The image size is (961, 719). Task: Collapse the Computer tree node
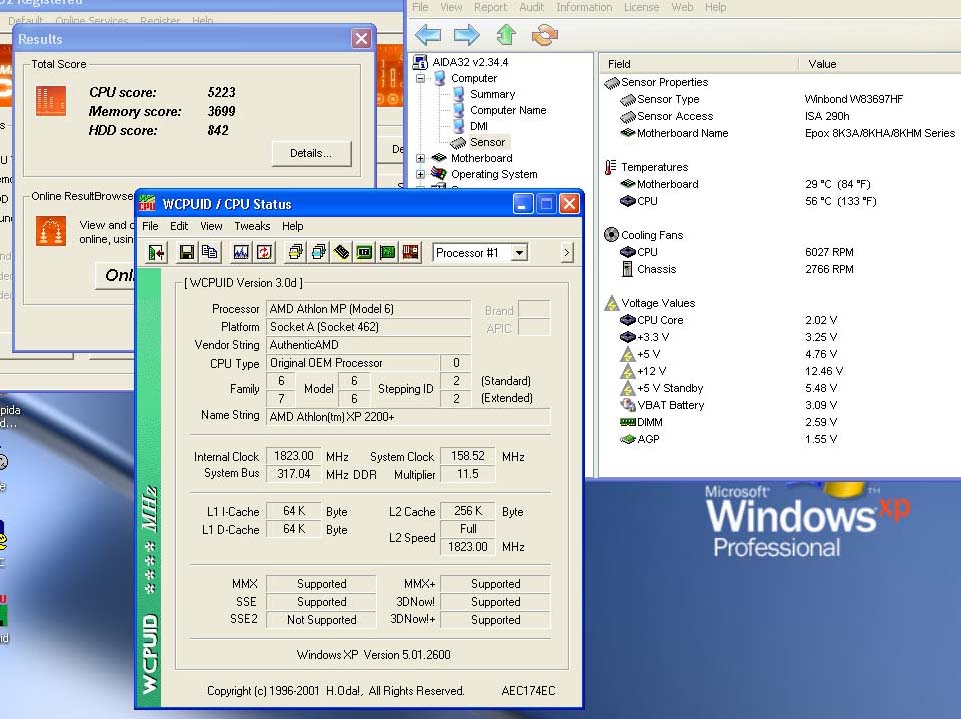pos(421,78)
